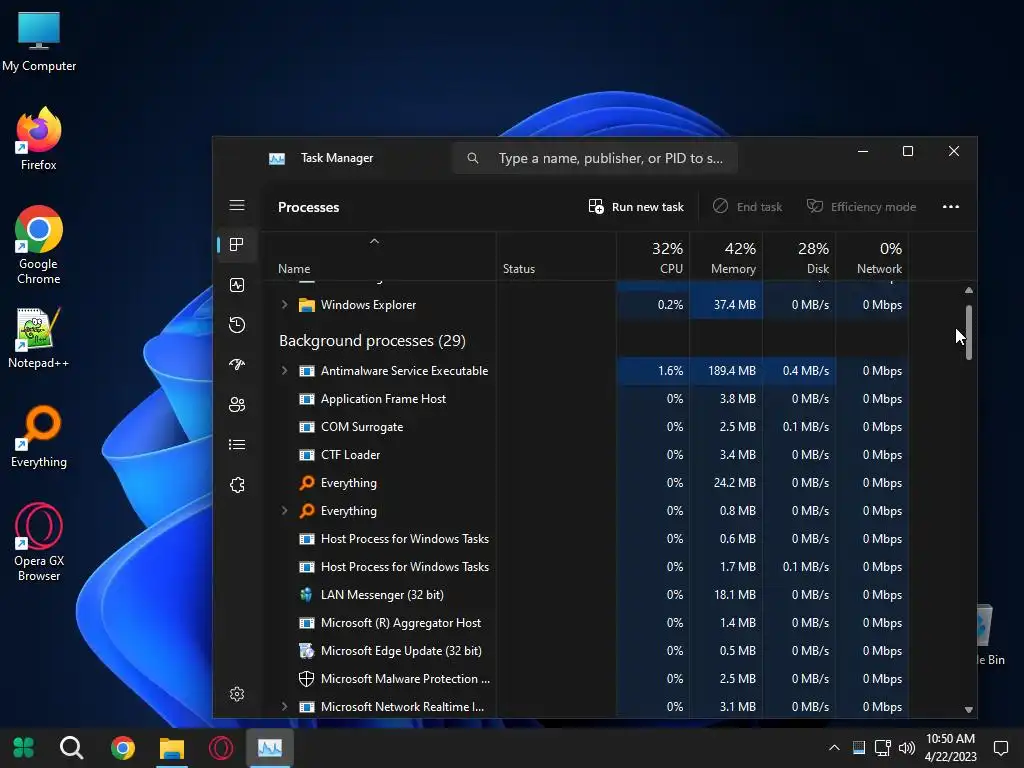Select the Host Process row using 0.6 MB
The width and height of the screenshot is (1024, 768).
586,539
